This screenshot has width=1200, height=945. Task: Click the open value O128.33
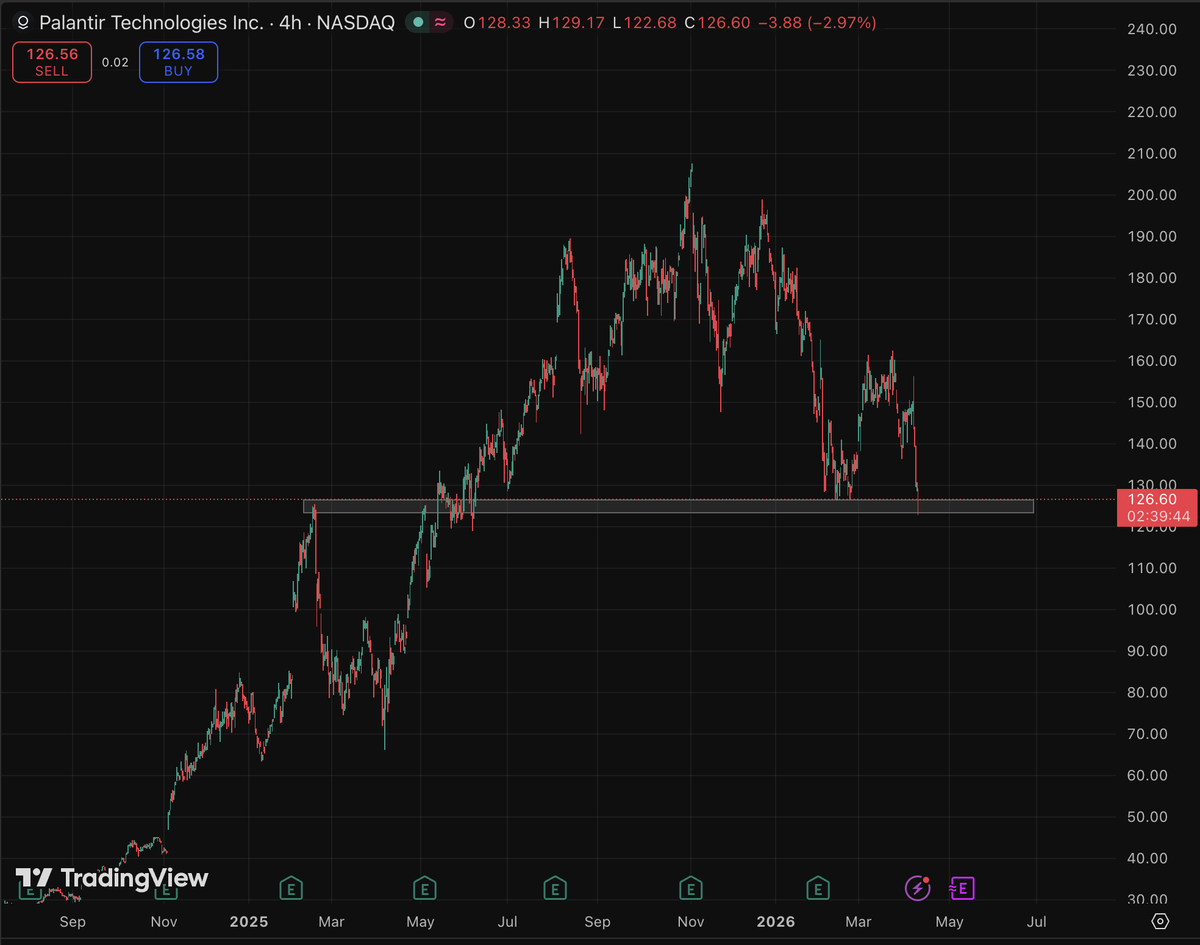[x=495, y=22]
